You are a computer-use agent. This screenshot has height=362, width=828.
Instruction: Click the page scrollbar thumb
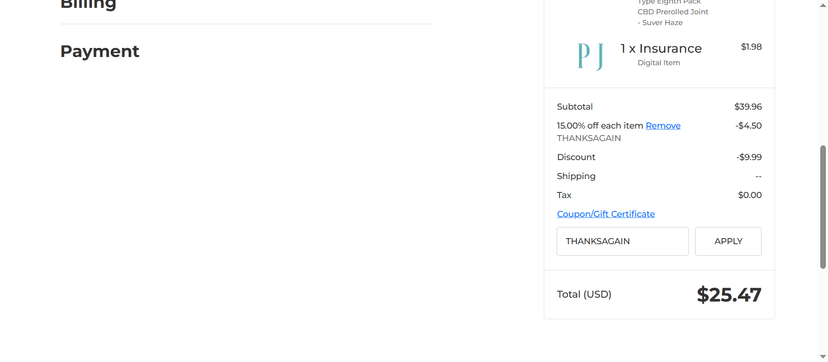coord(823,206)
